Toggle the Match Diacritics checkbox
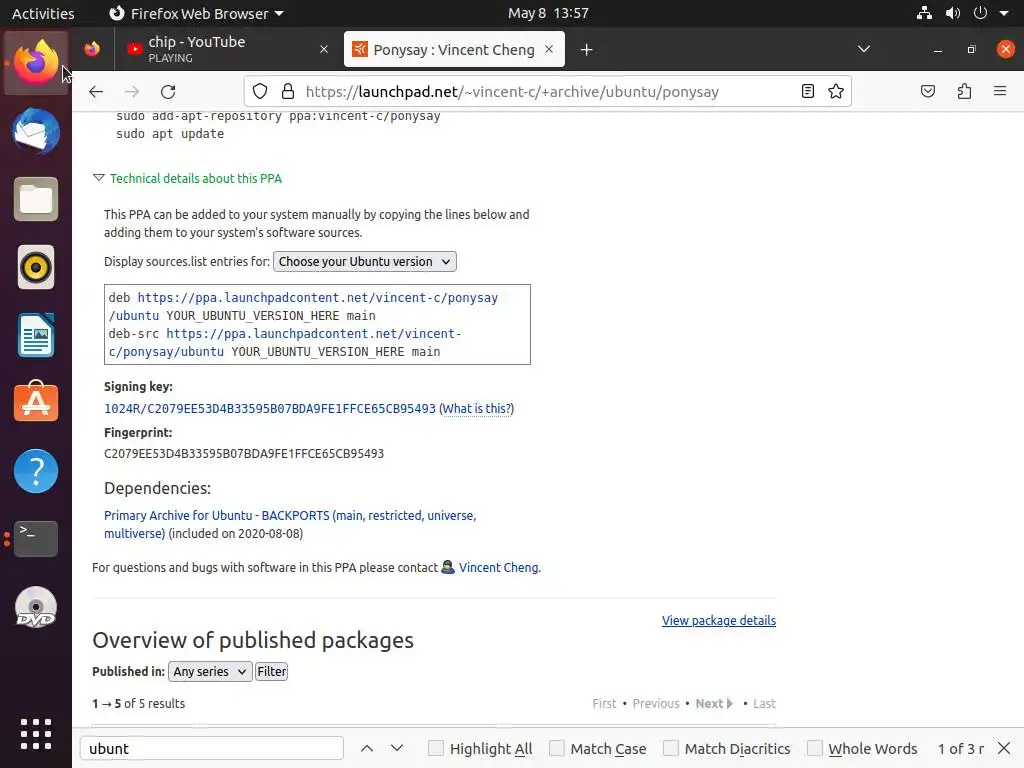Viewport: 1024px width, 768px height. [671, 748]
